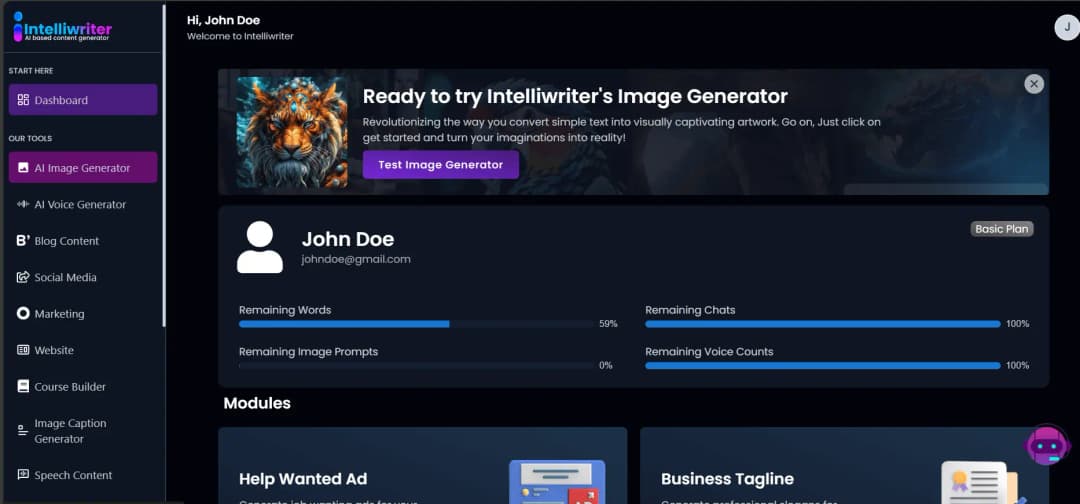Open Image Caption Generator

pos(83,431)
